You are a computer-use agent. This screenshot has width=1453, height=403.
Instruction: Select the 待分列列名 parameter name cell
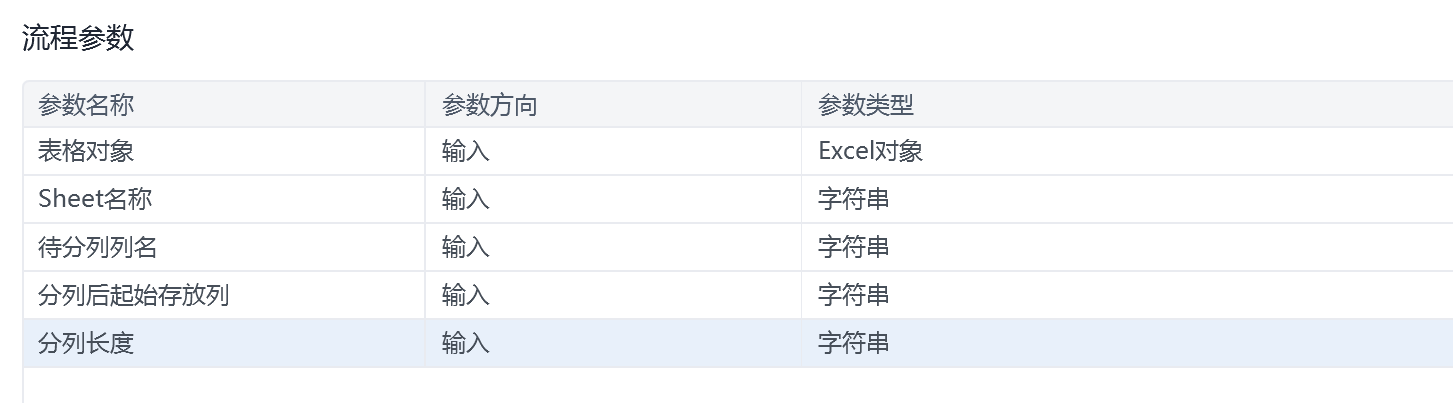click(97, 247)
